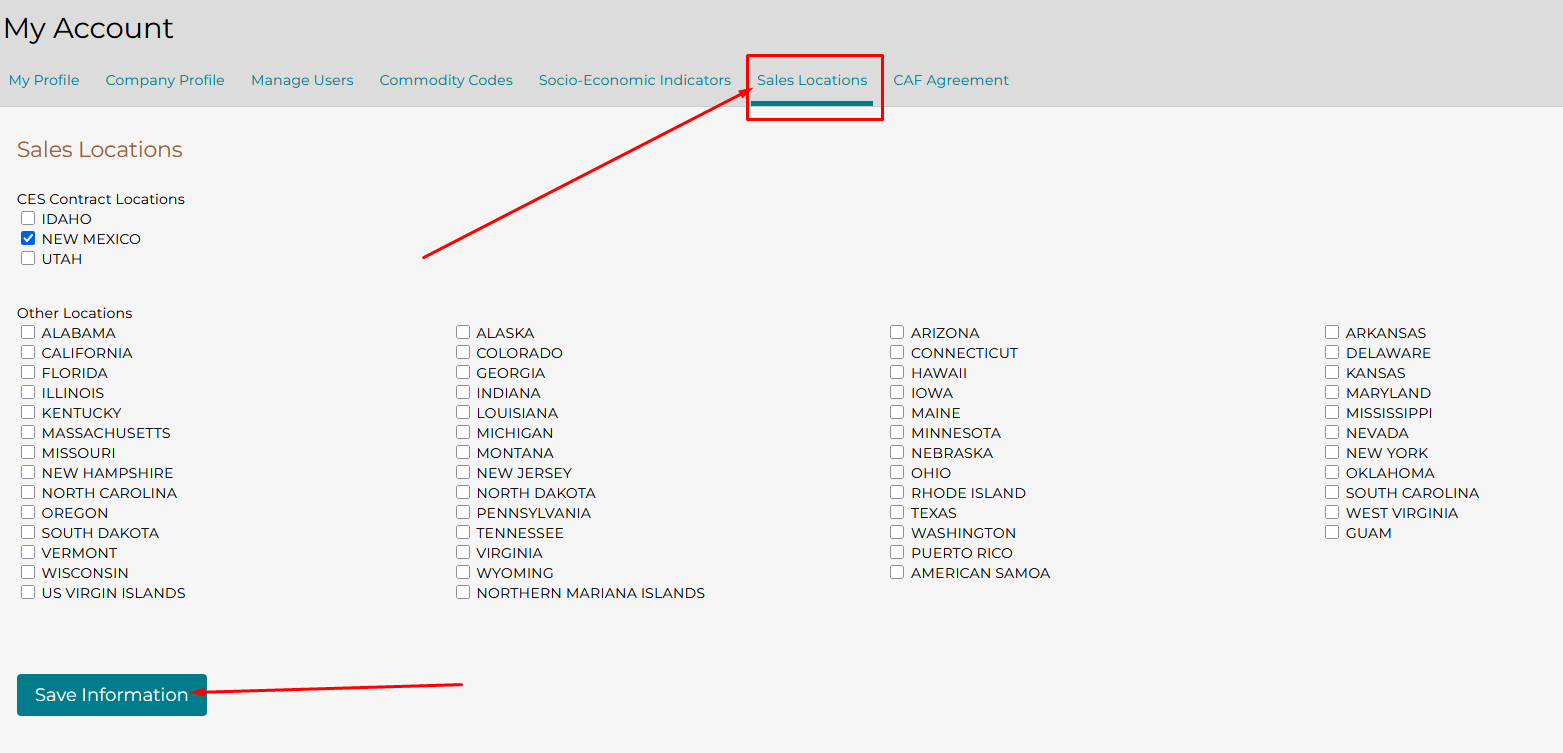Open the CAF Agreement tab

tap(951, 80)
